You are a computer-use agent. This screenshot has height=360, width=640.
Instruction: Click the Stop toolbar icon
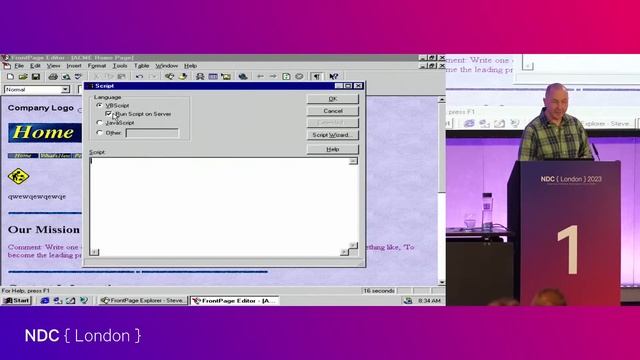click(299, 77)
